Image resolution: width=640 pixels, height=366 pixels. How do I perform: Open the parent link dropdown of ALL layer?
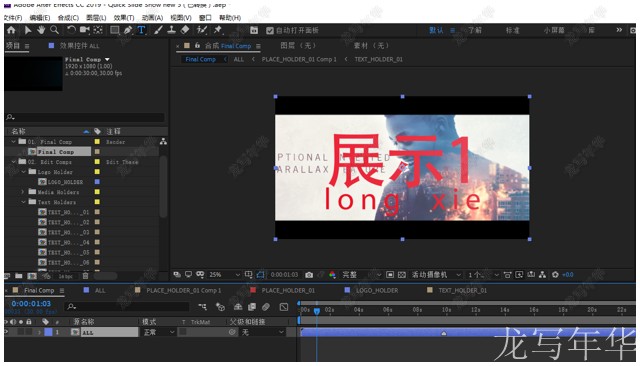pyautogui.click(x=262, y=332)
